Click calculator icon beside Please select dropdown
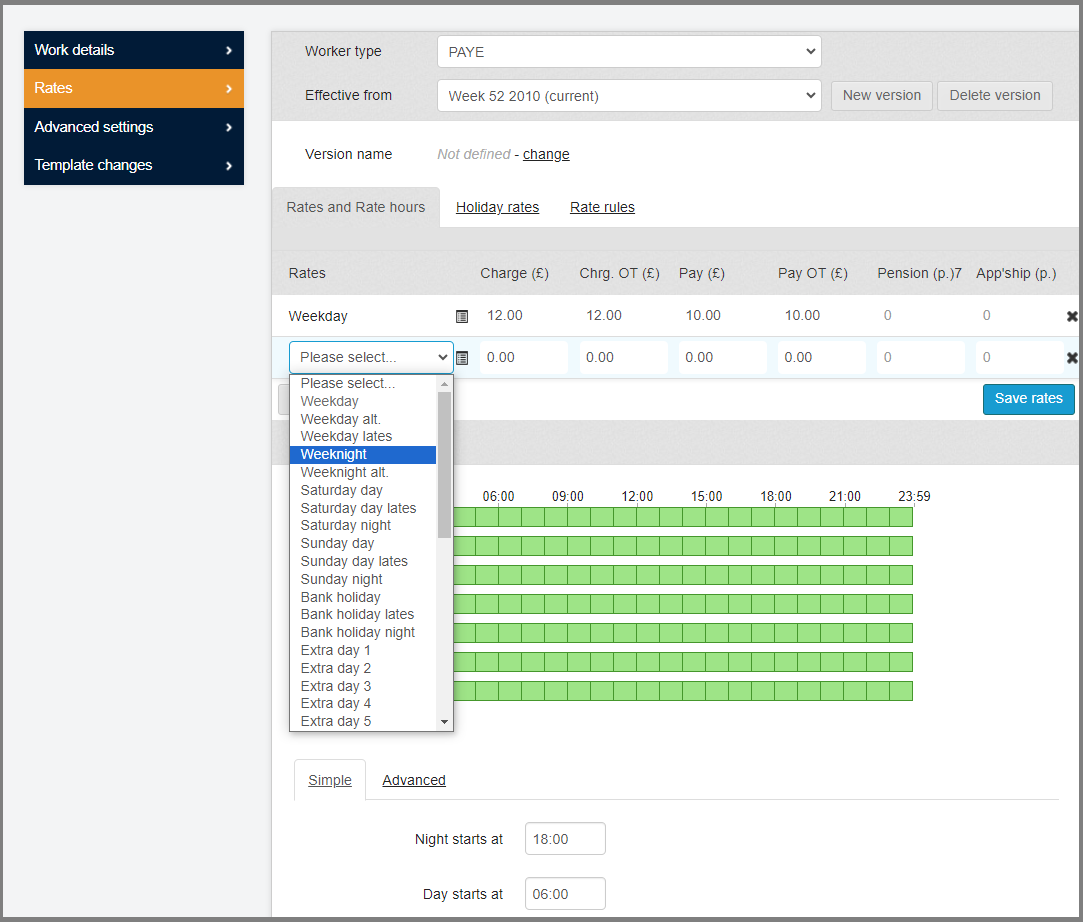This screenshot has width=1083, height=922. point(462,358)
